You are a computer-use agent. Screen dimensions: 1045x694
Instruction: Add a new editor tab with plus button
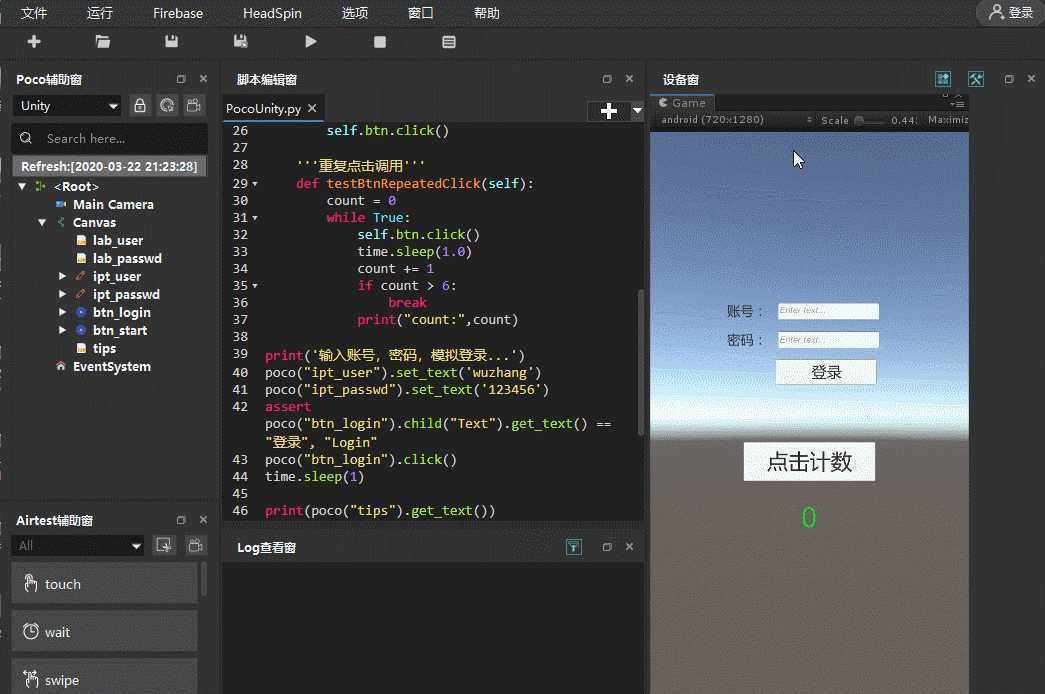pyautogui.click(x=608, y=111)
